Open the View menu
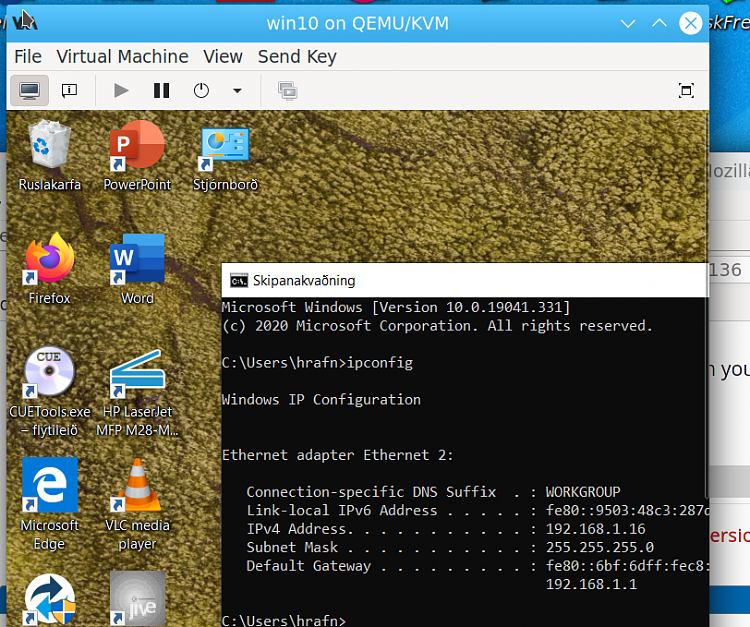750x627 pixels. pyautogui.click(x=223, y=57)
